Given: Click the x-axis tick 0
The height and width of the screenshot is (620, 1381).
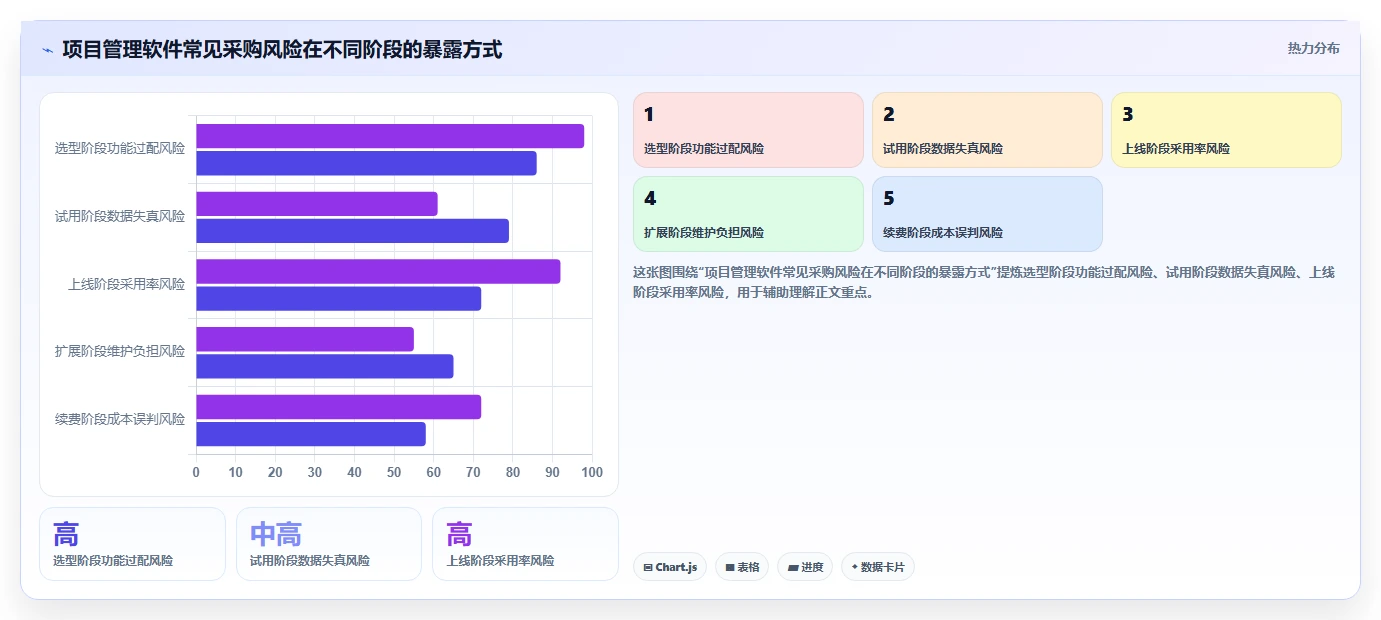Looking at the screenshot, I should pos(196,472).
